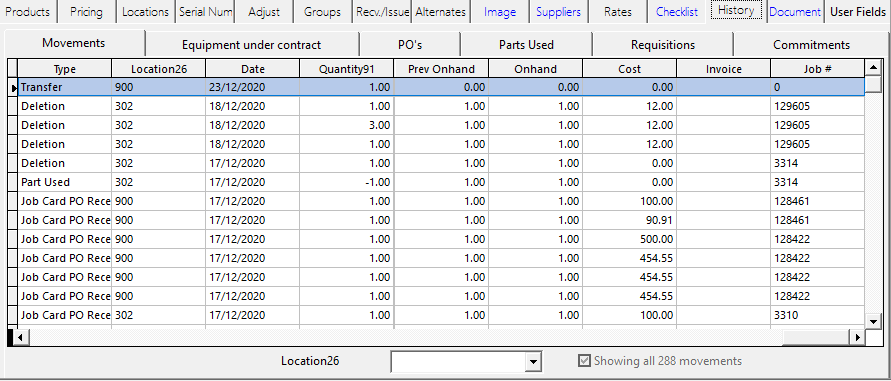The image size is (891, 381).
Task: Open the Locations tab
Action: pyautogui.click(x=145, y=12)
